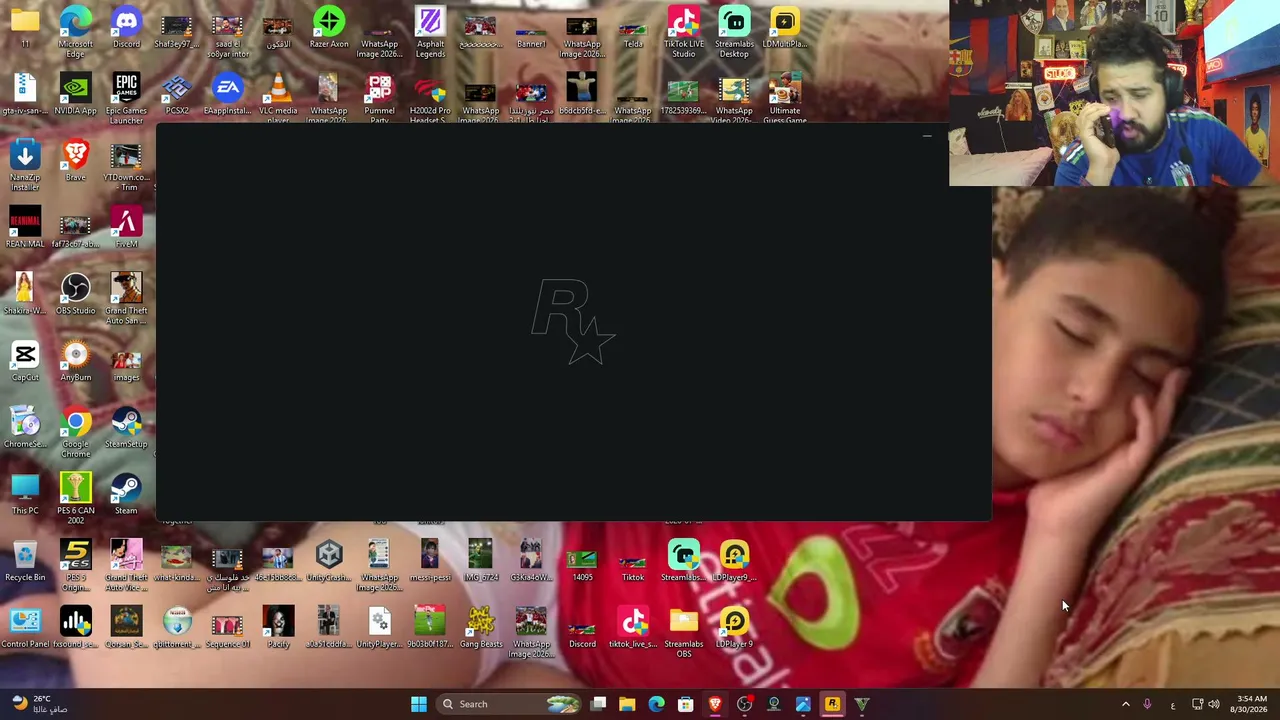
Task: Select the AnyBurn desktop icon
Action: click(x=75, y=361)
